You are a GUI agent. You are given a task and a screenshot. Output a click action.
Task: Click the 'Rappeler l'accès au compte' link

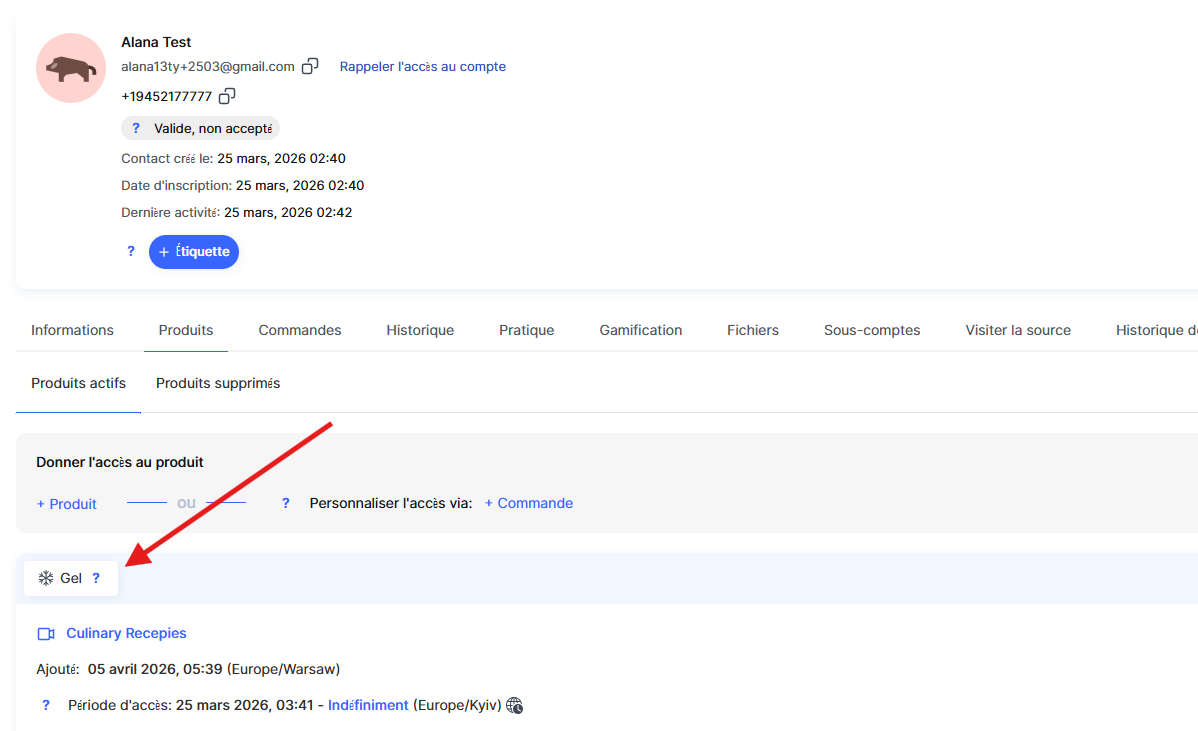[423, 66]
